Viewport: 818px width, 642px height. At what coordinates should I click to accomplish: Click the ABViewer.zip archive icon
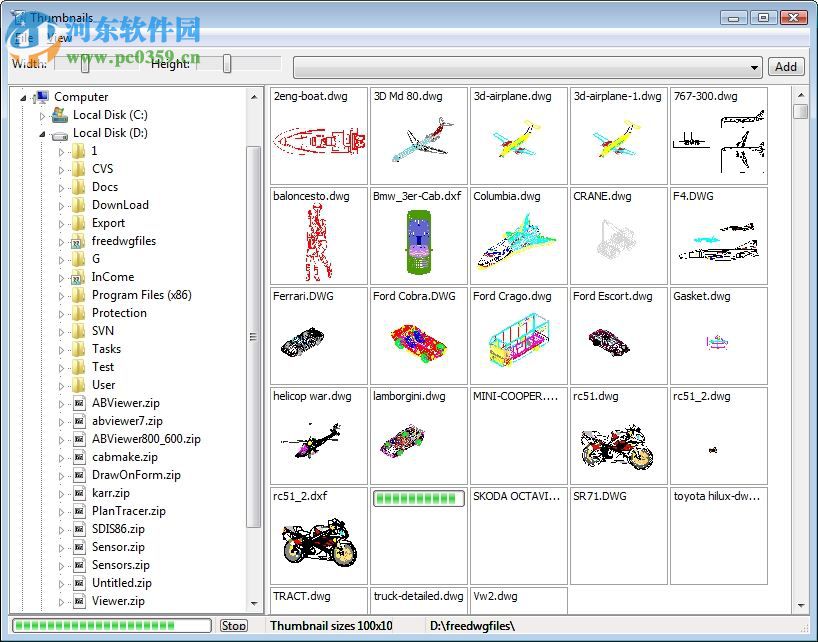81,403
